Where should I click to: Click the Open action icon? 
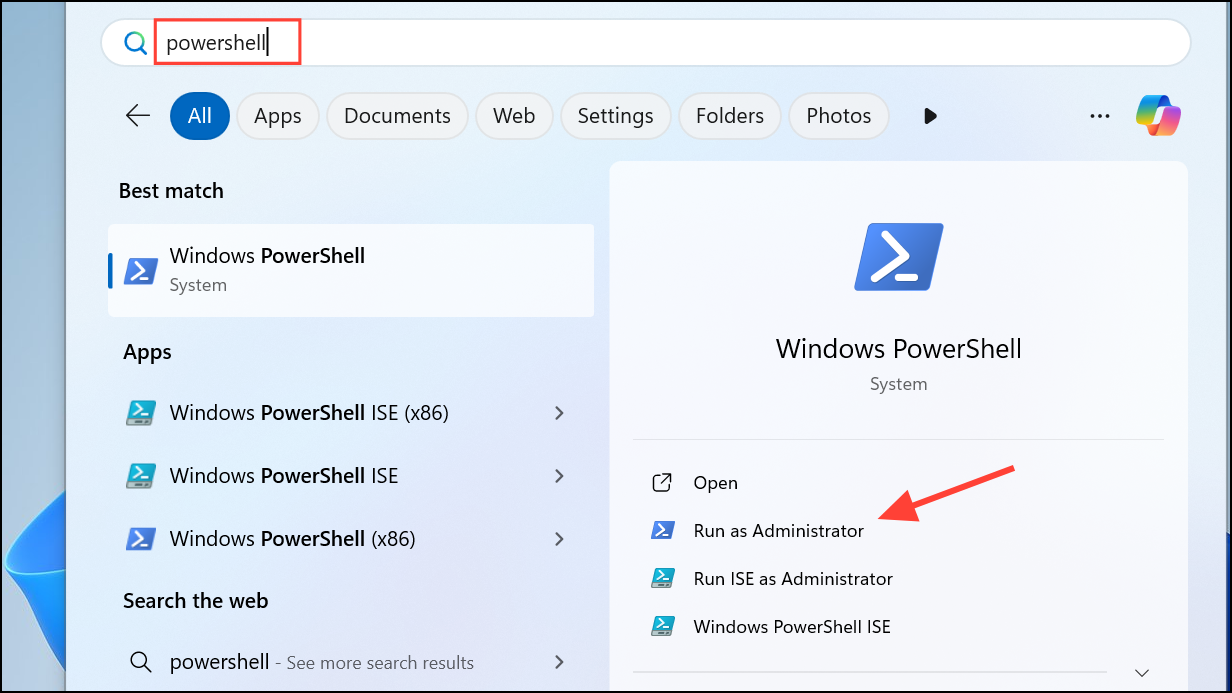point(662,483)
